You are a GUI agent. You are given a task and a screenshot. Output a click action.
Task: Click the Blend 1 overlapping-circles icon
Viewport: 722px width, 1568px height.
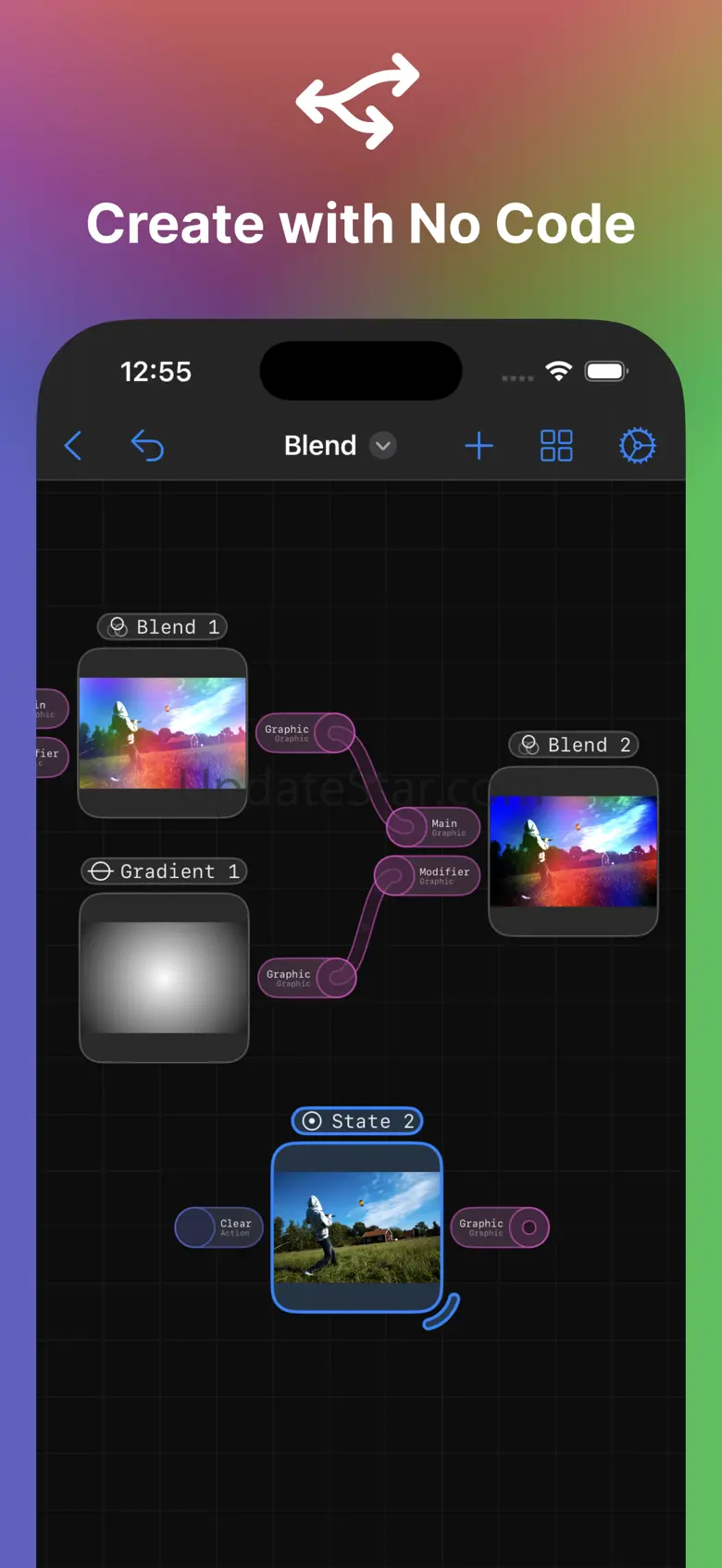coord(118,627)
